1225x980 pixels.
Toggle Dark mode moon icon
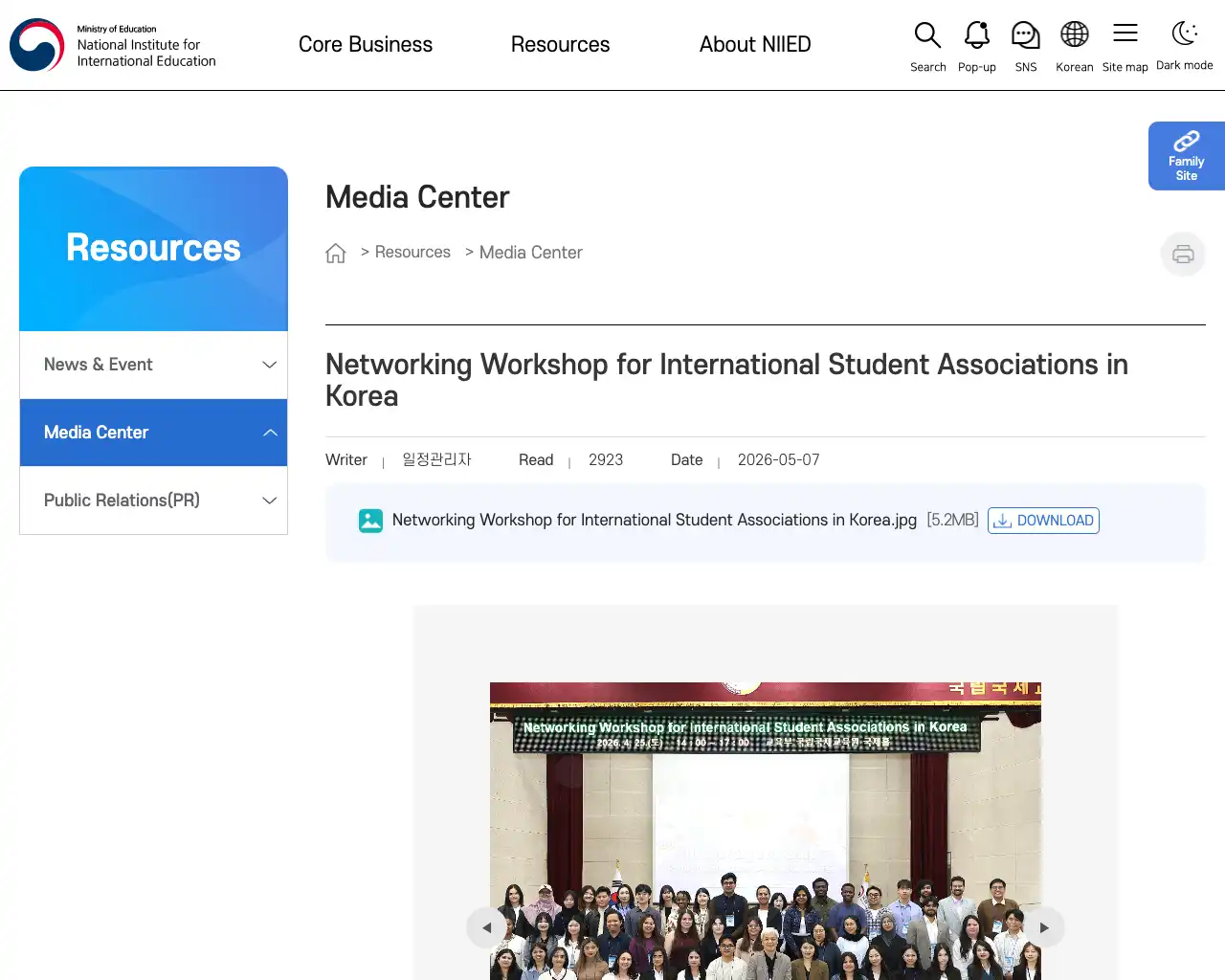tap(1185, 33)
